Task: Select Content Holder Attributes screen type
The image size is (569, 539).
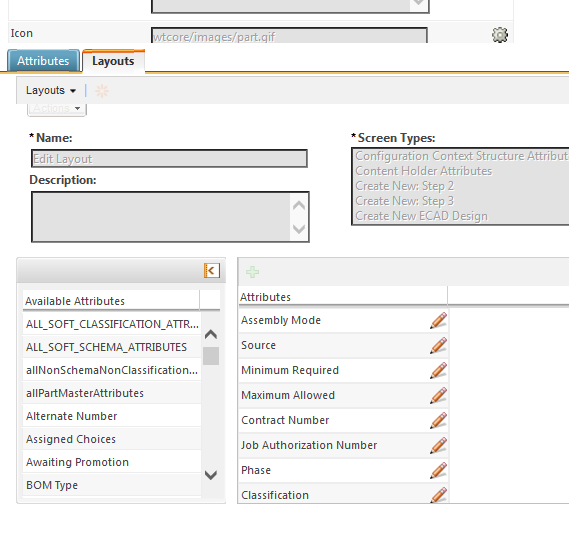Action: [x=423, y=171]
